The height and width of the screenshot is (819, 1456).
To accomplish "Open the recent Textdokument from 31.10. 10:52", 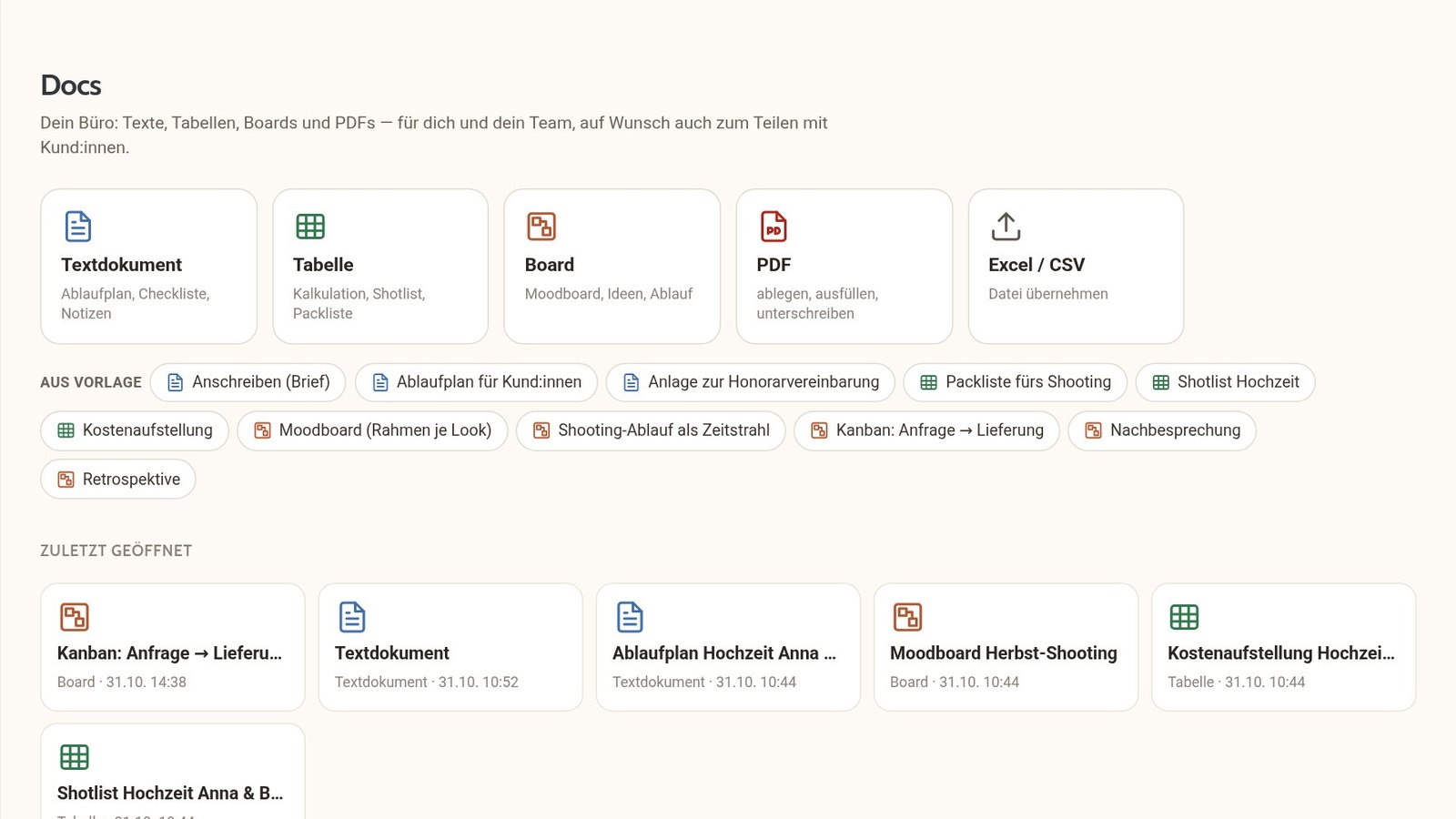I will point(450,647).
